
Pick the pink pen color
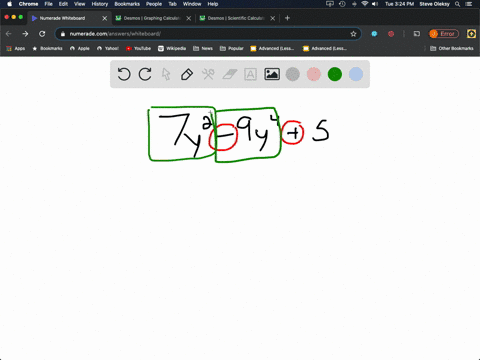(x=314, y=74)
